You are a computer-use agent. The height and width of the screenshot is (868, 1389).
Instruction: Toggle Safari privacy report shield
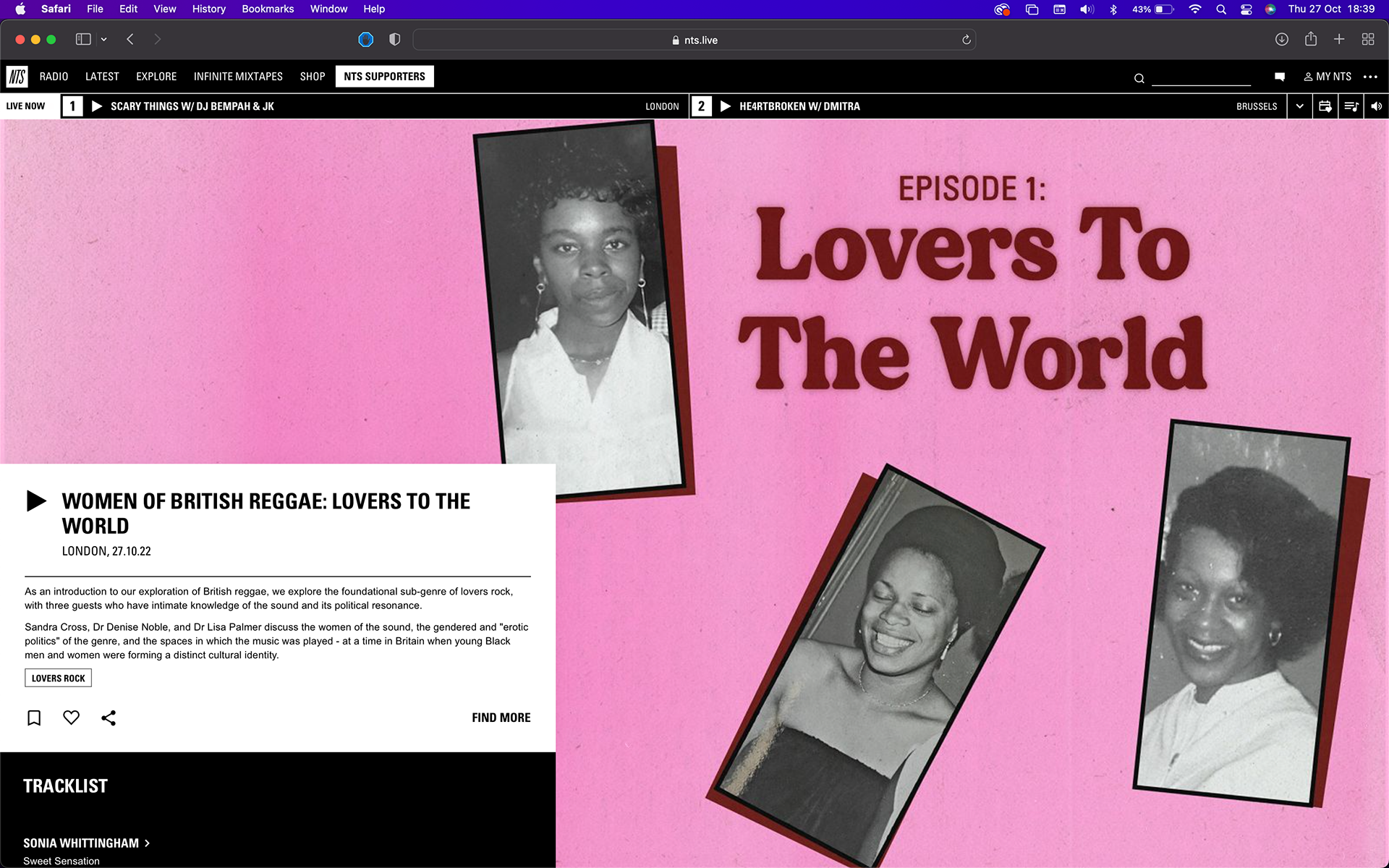click(x=394, y=40)
